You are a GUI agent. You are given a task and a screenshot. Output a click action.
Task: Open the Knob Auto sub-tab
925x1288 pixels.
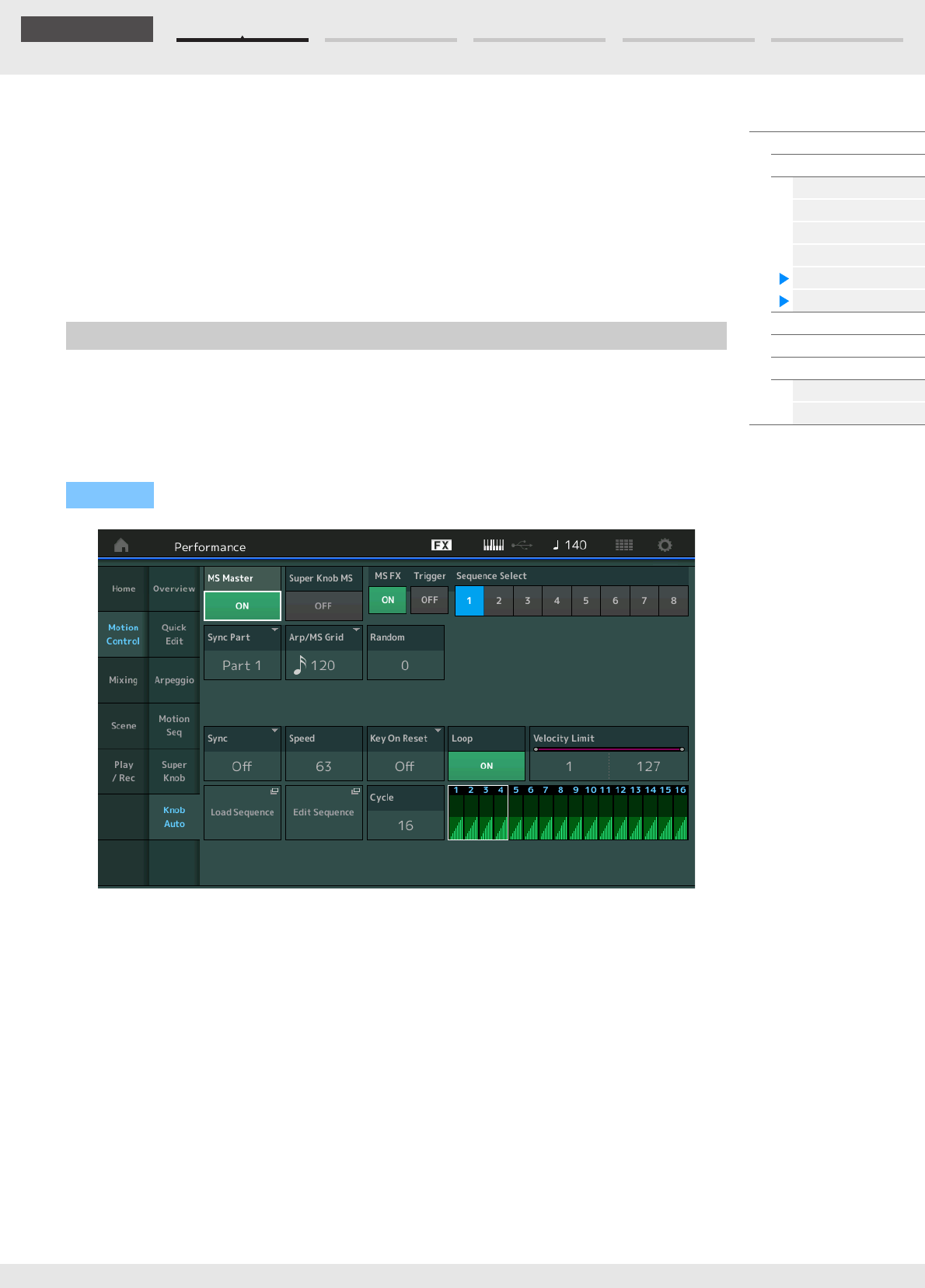[174, 817]
